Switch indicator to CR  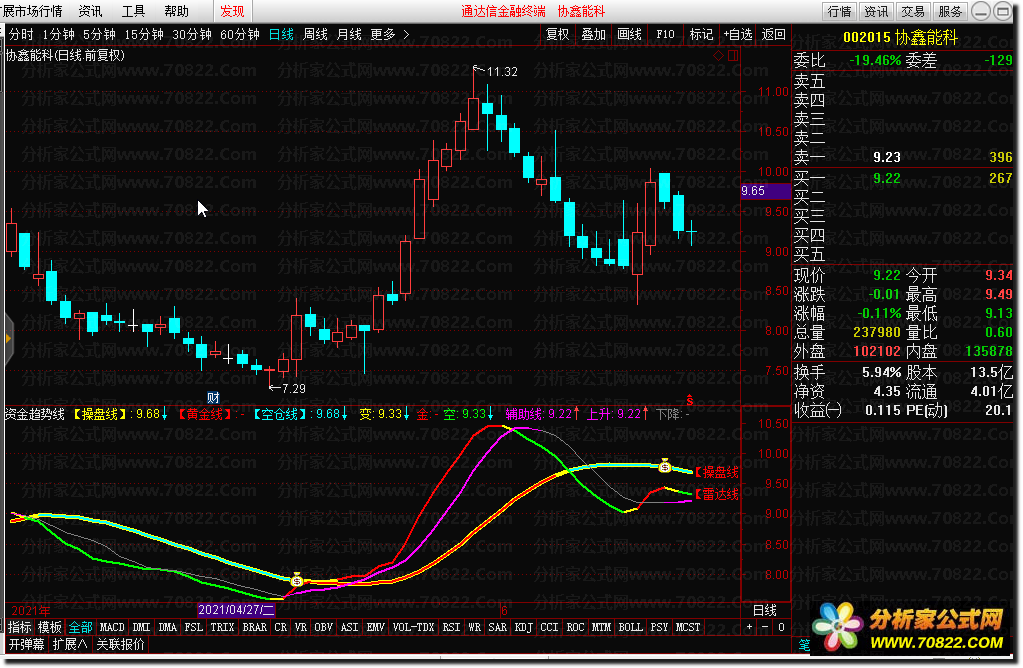coord(281,627)
